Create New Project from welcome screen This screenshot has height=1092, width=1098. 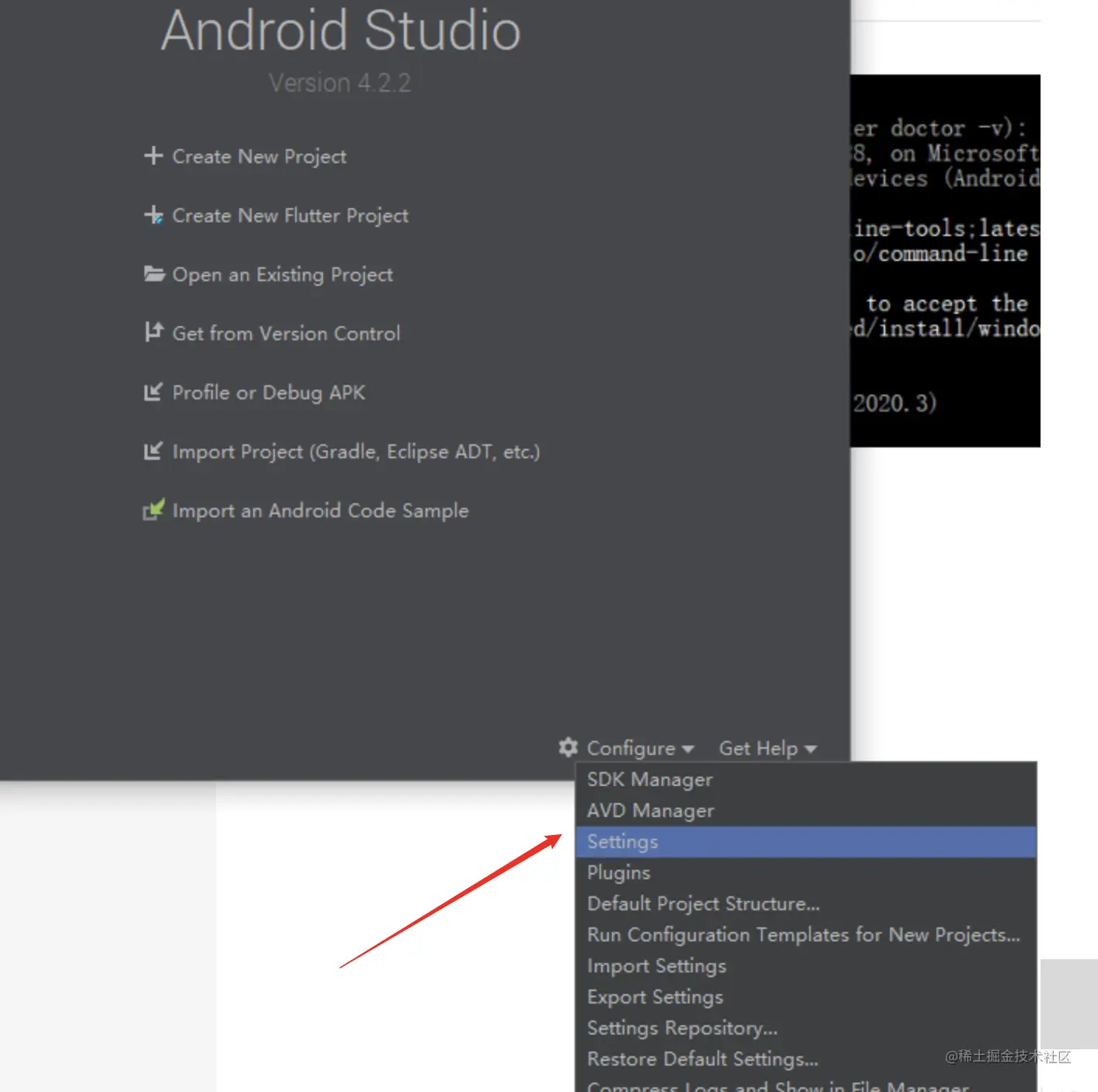[x=259, y=156]
